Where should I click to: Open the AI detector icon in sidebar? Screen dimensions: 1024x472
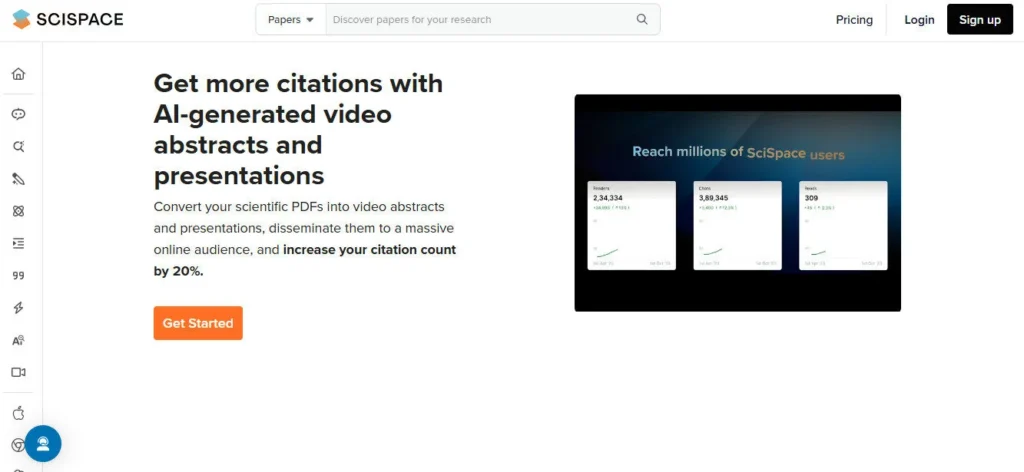click(18, 340)
